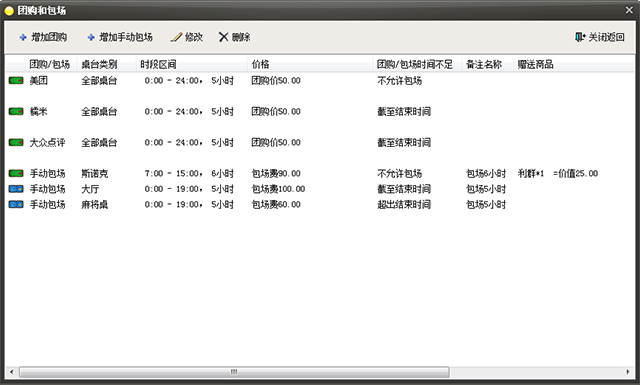The height and width of the screenshot is (385, 640).
Task: Select the 手动包场 text in 麻将桌 row
Action: coord(48,205)
